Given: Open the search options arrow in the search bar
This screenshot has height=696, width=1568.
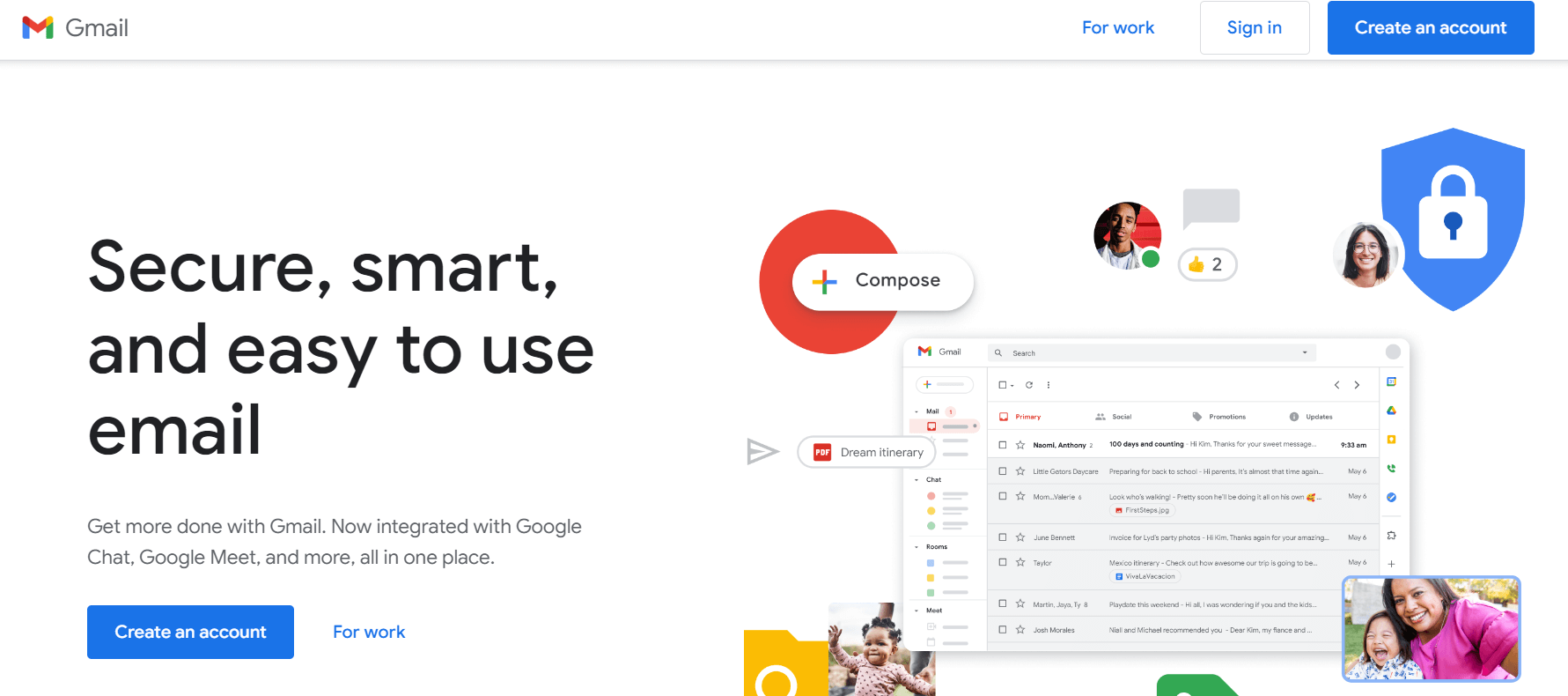Looking at the screenshot, I should (1305, 352).
